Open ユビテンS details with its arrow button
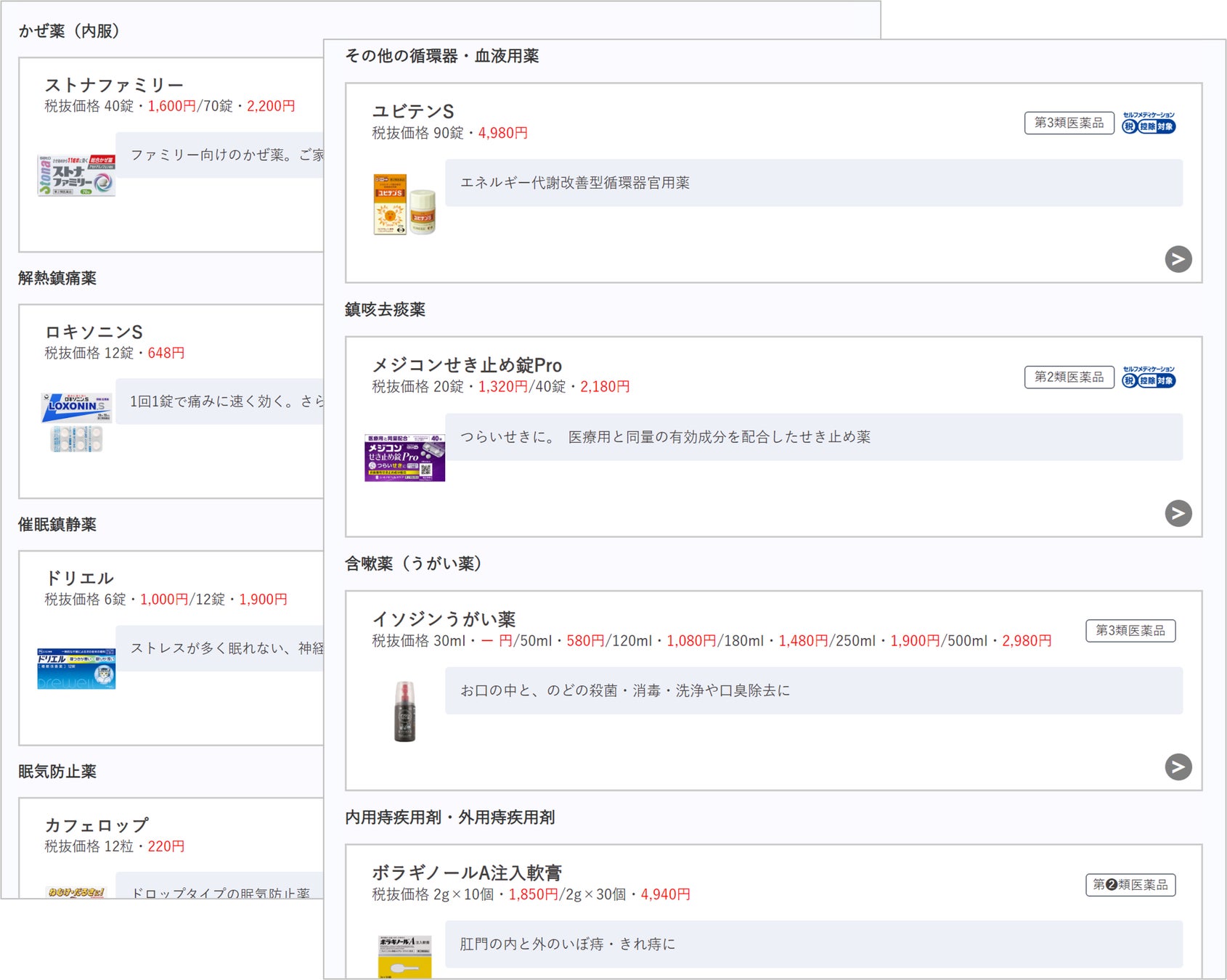 click(x=1178, y=259)
